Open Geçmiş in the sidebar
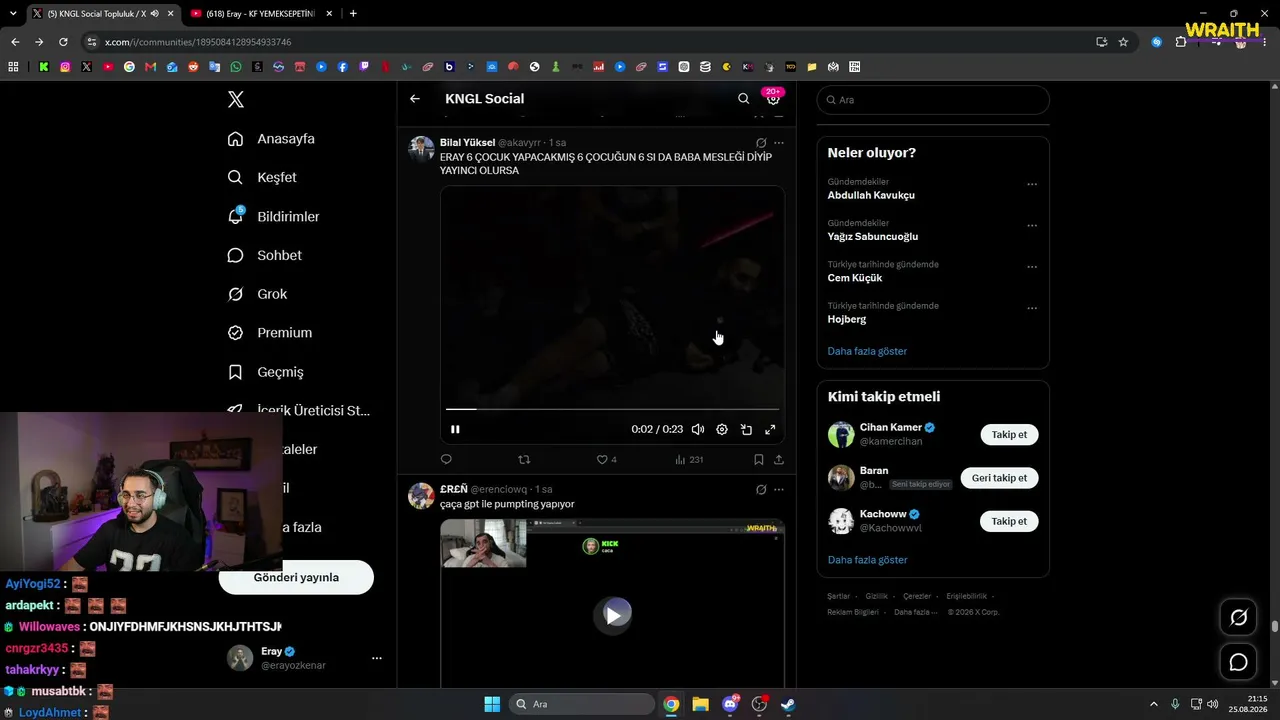 [266, 372]
